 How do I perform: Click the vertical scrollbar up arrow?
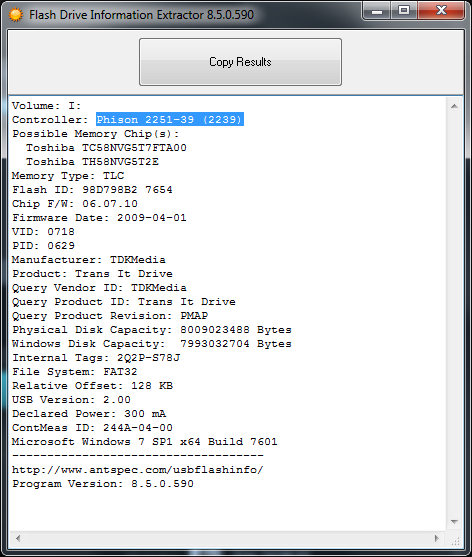454,106
